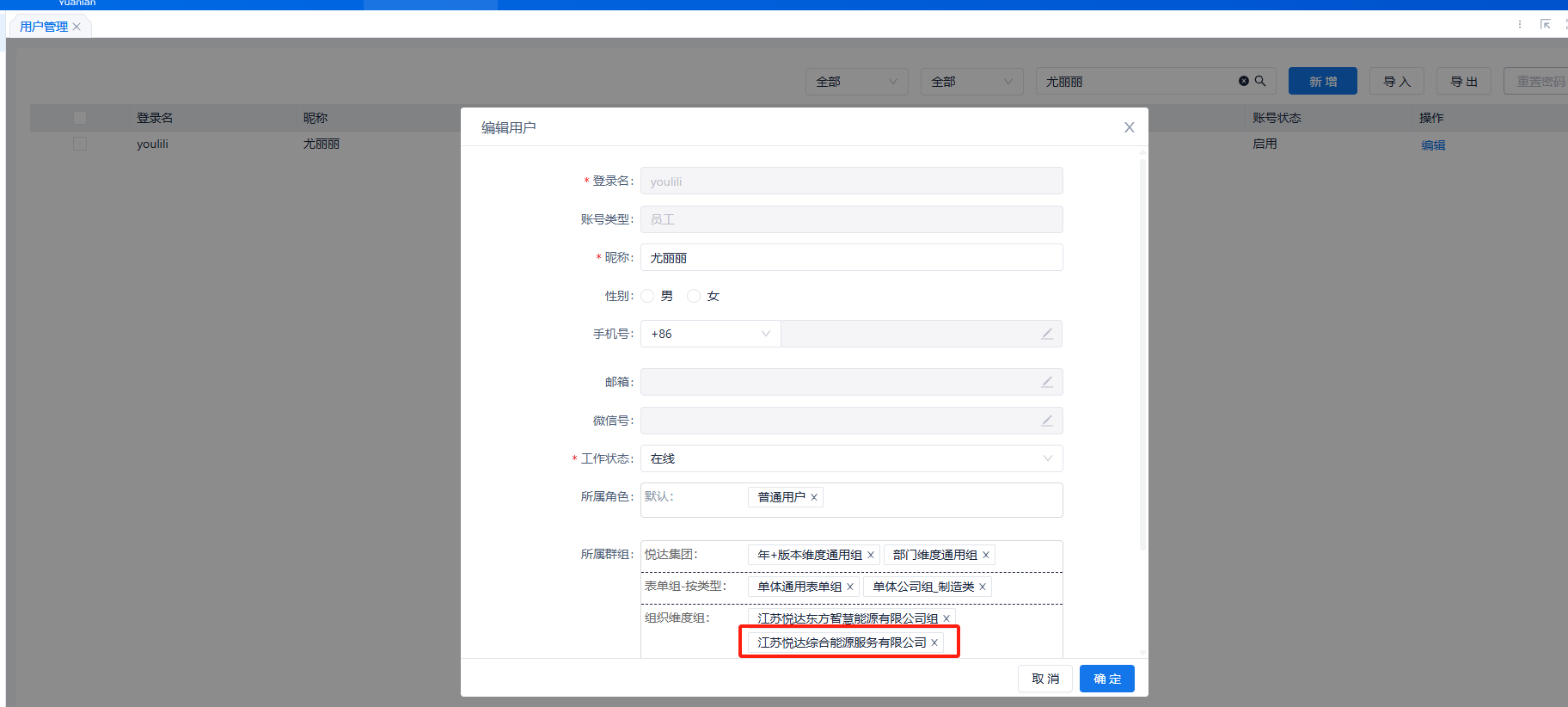Viewport: 1568px width, 707px height.
Task: Open the +86 country code dropdown
Action: click(710, 334)
